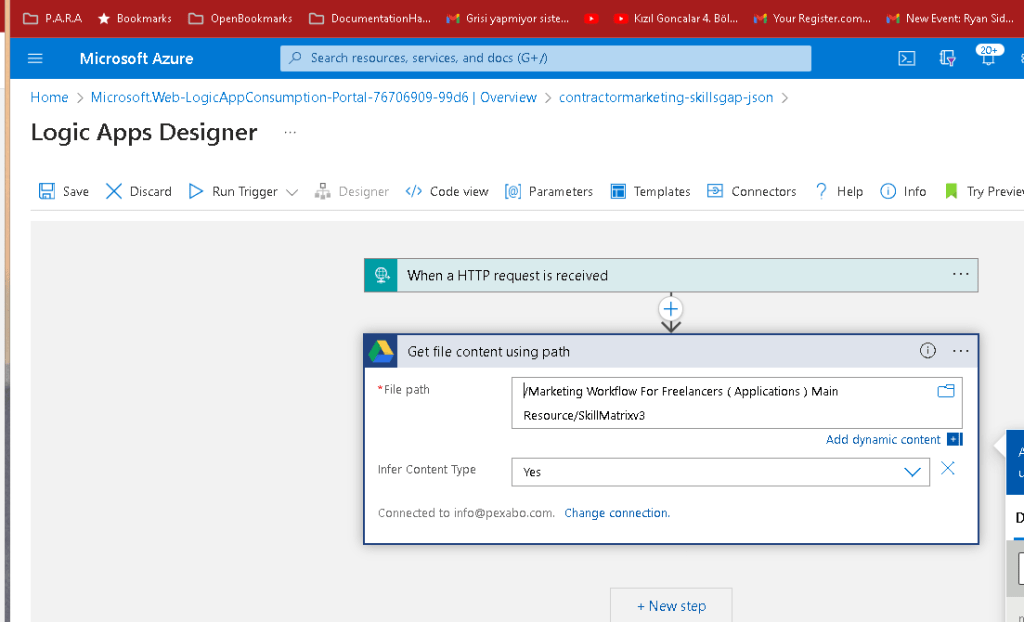Viewport: 1024px width, 622px height.
Task: Click the Connected to info@pexabo.com text
Action: 466,513
